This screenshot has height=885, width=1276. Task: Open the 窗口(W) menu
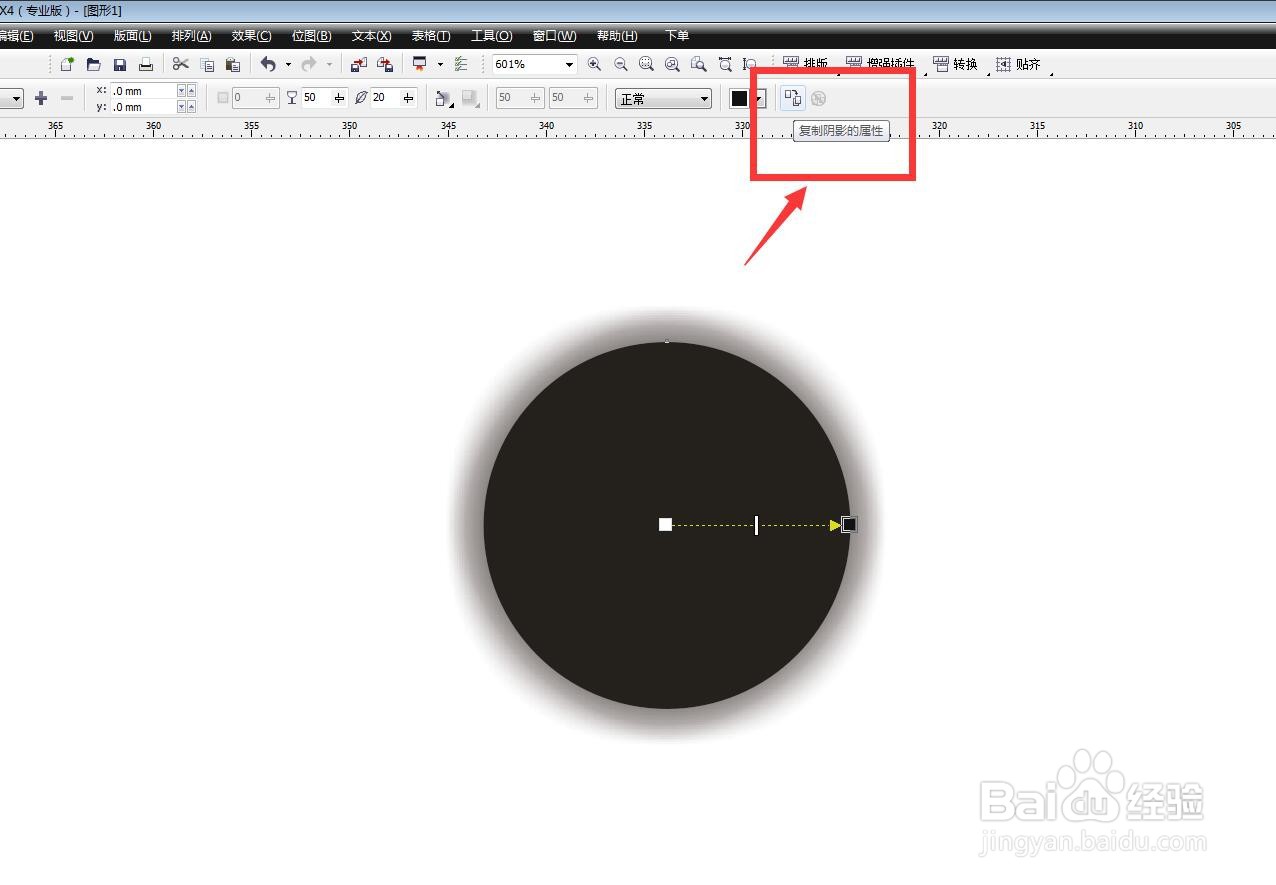tap(554, 36)
